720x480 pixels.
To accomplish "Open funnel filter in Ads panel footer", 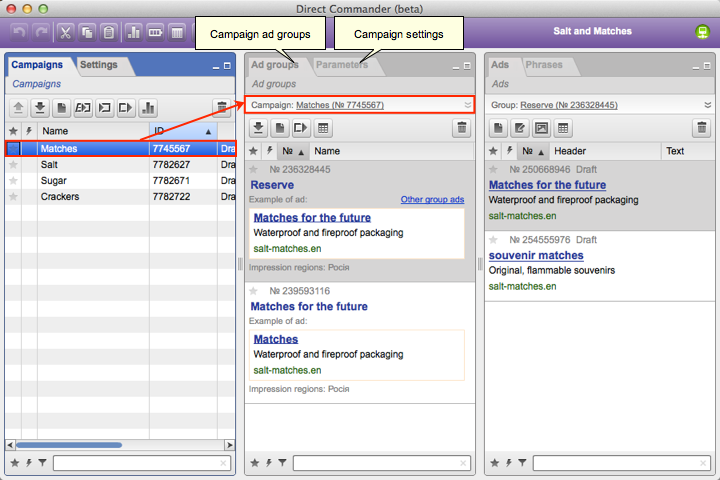I will (522, 463).
